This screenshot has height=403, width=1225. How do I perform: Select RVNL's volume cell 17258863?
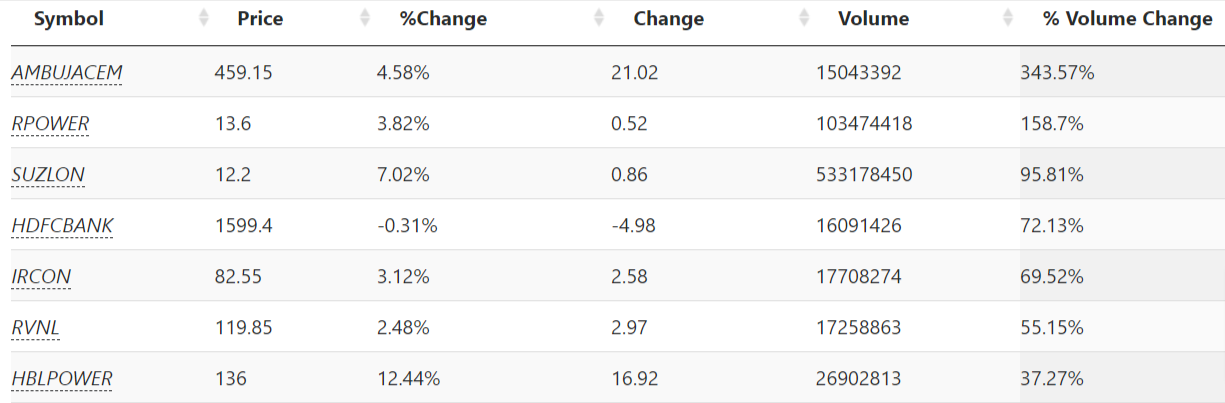pos(859,328)
